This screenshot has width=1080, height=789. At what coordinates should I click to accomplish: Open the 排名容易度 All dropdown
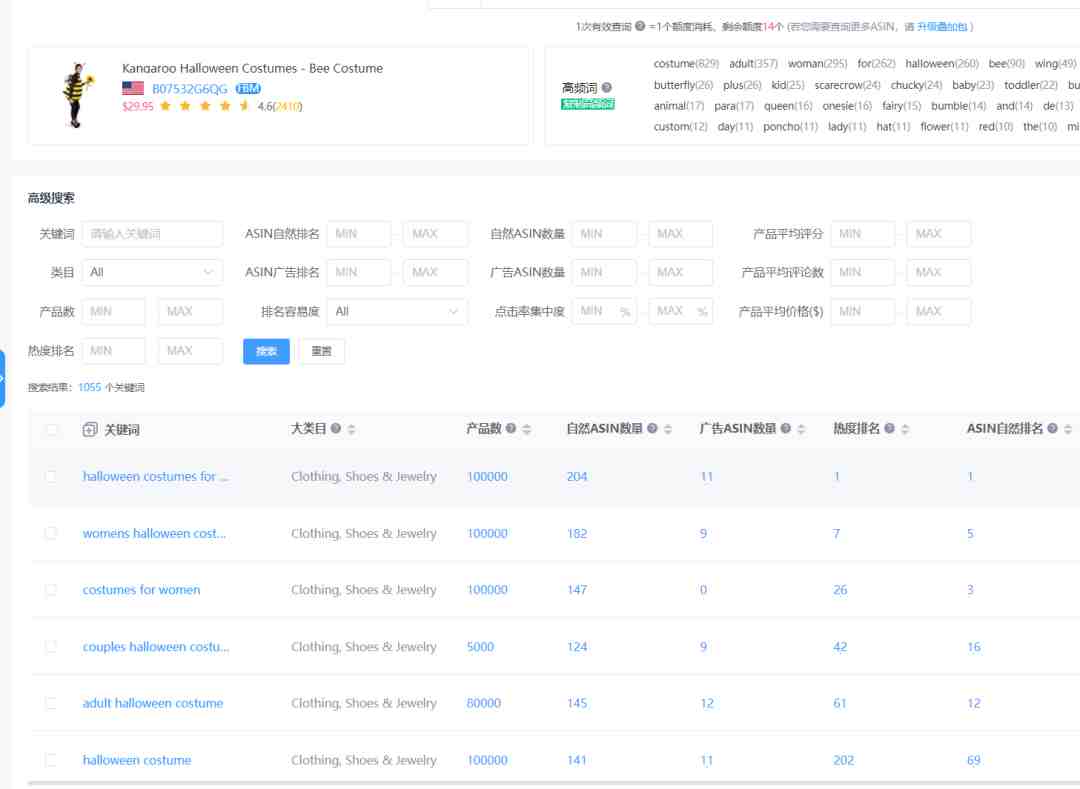point(397,312)
